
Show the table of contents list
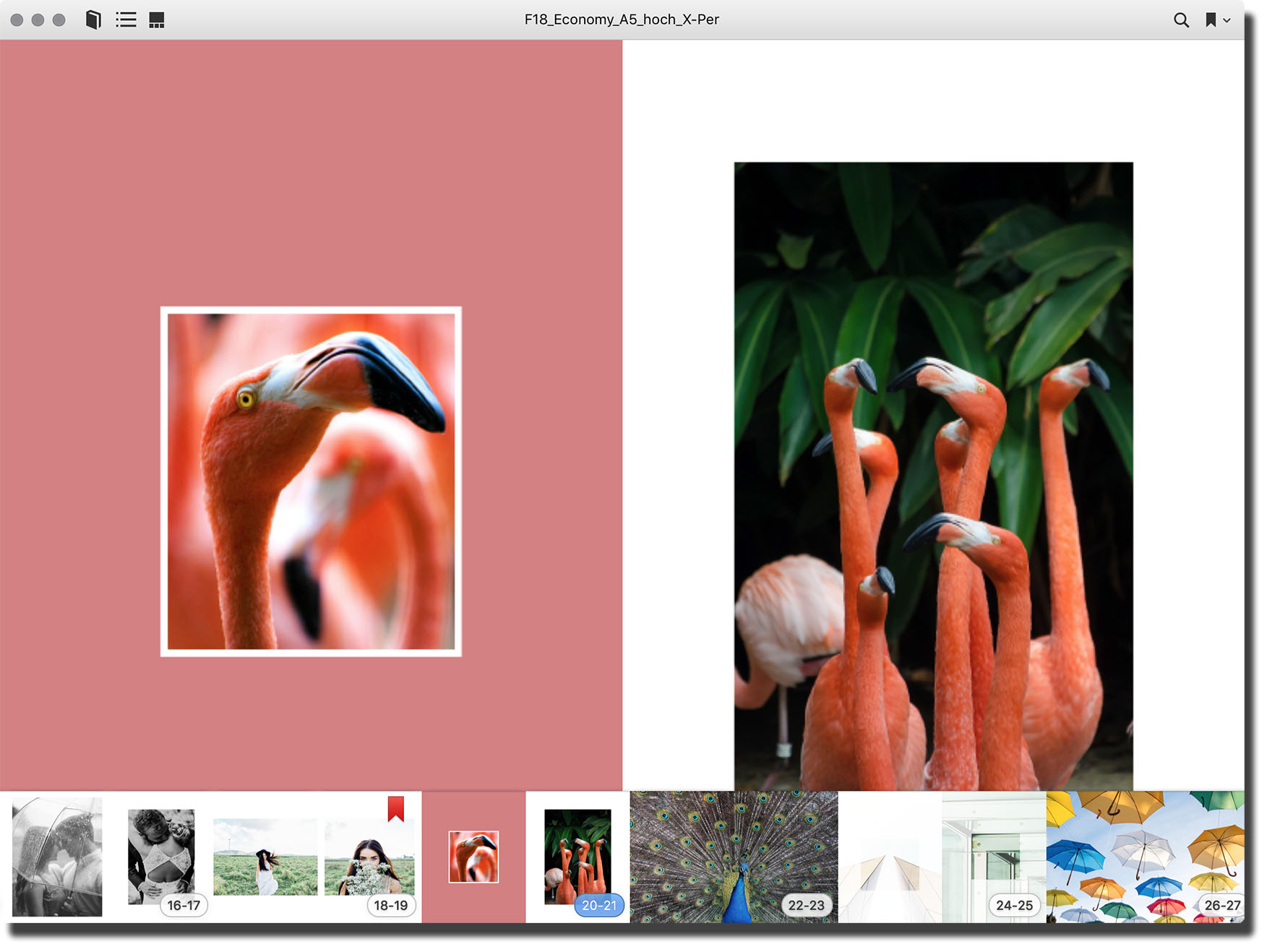tap(126, 20)
